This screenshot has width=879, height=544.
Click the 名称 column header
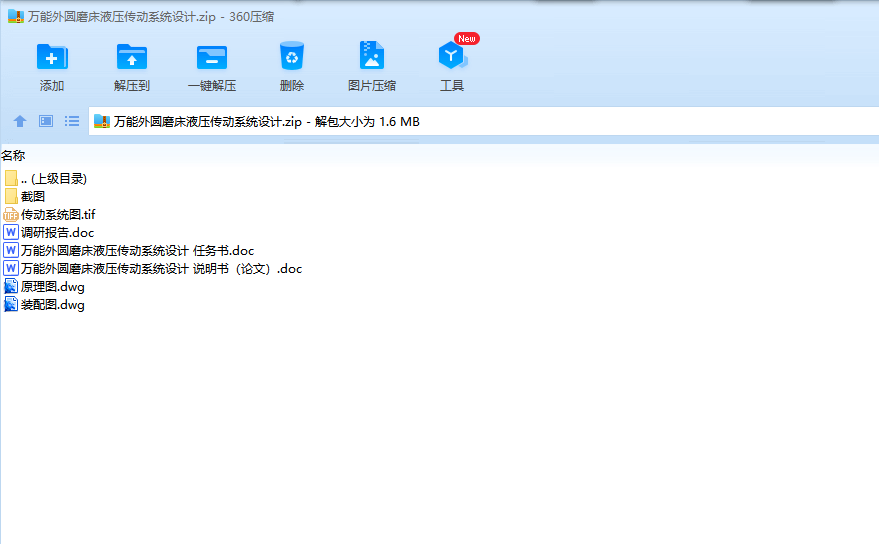click(x=13, y=155)
